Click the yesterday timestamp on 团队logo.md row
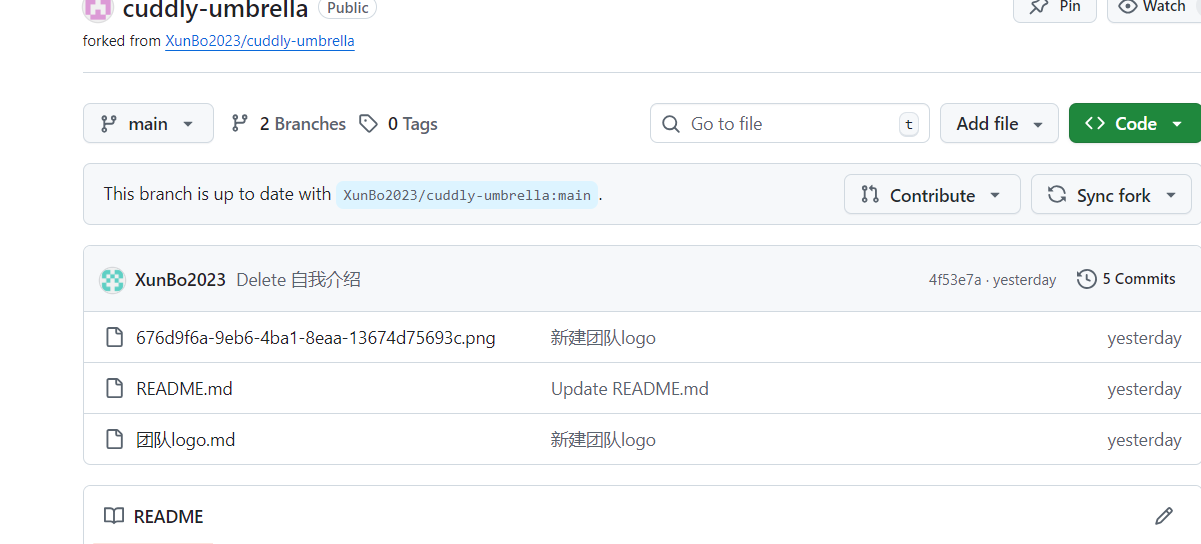The height and width of the screenshot is (544, 1201). pyautogui.click(x=1144, y=440)
